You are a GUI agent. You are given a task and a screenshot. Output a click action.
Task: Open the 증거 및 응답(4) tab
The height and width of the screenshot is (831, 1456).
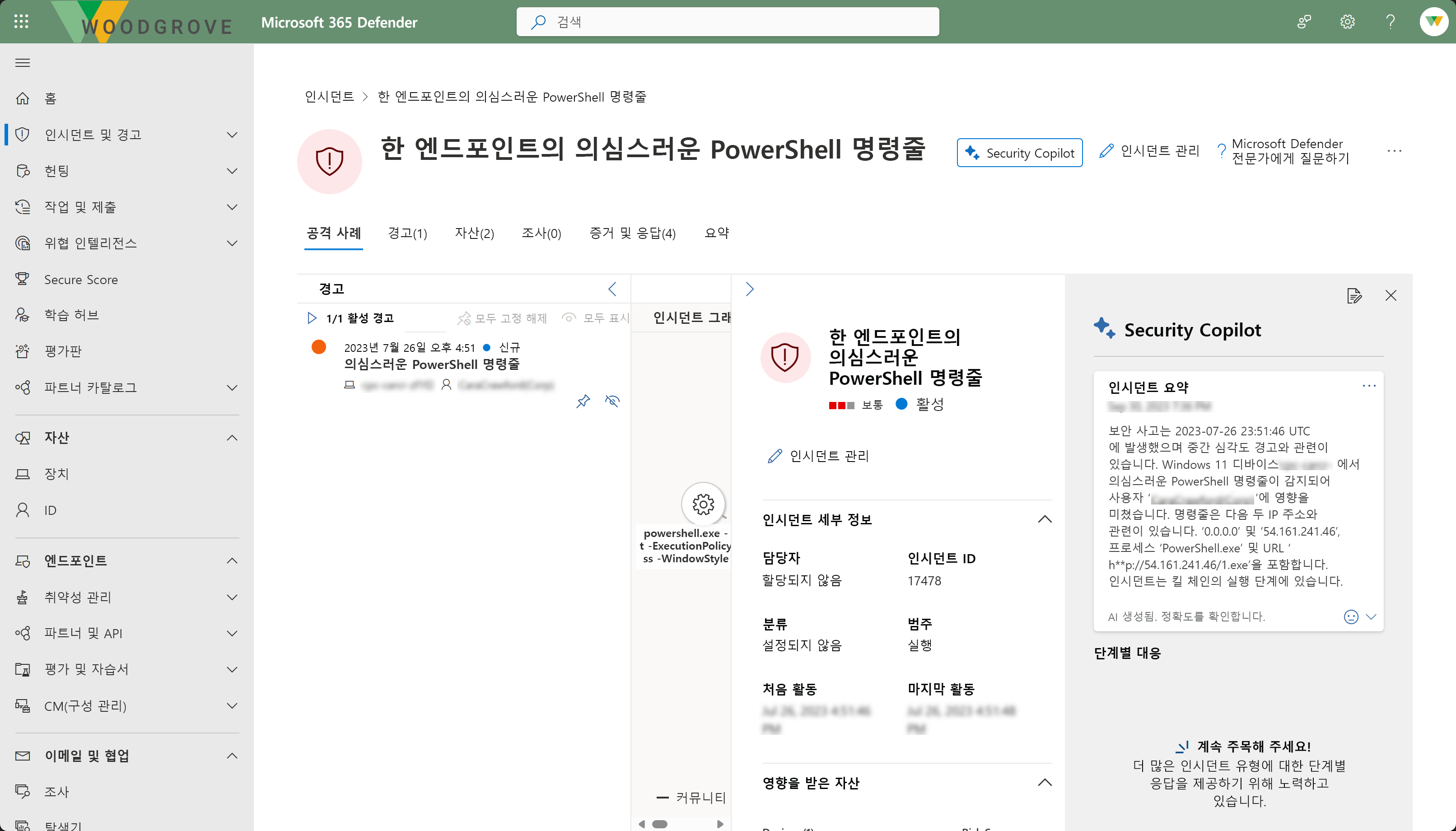coord(632,233)
